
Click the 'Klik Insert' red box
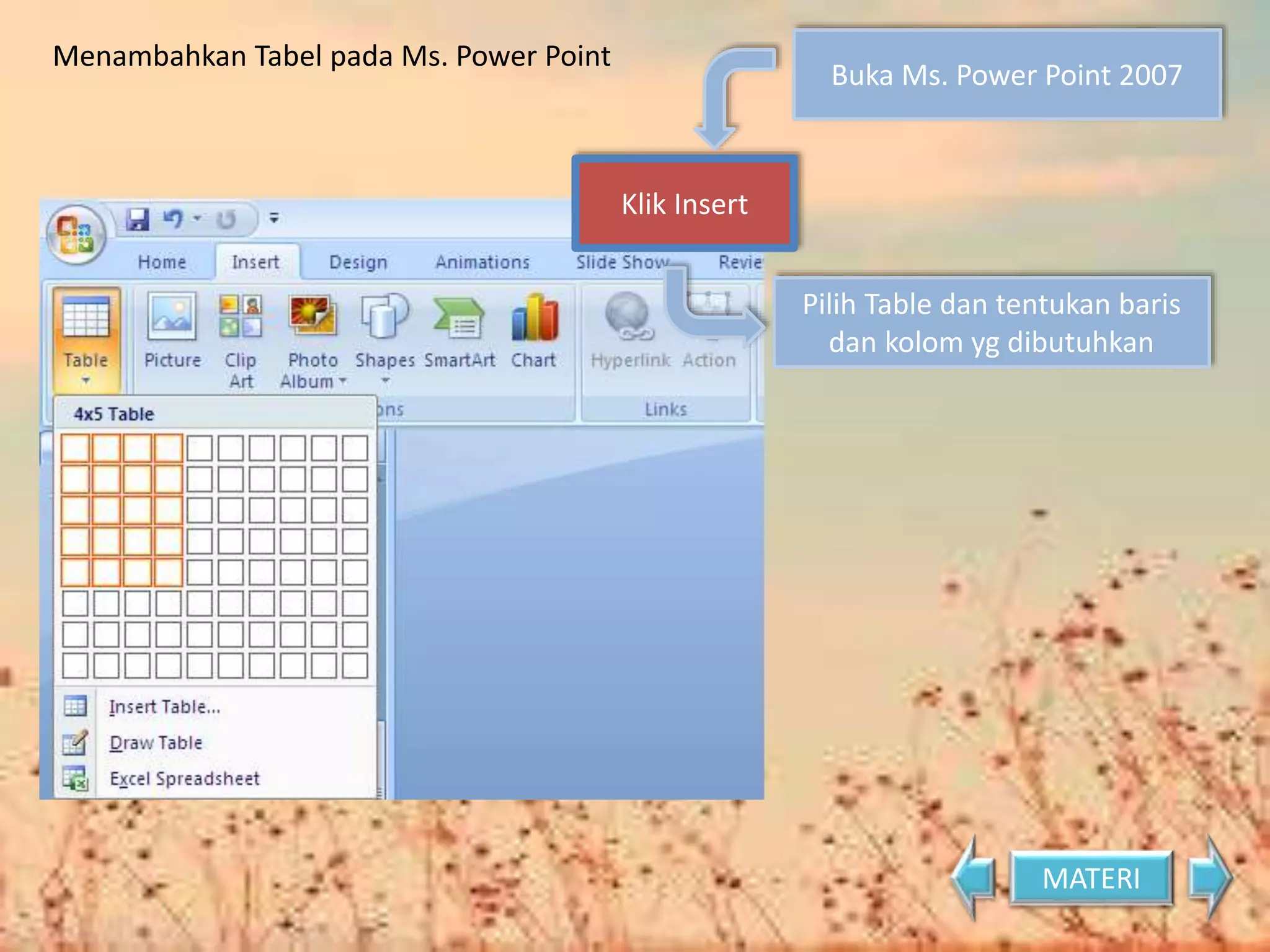click(685, 204)
